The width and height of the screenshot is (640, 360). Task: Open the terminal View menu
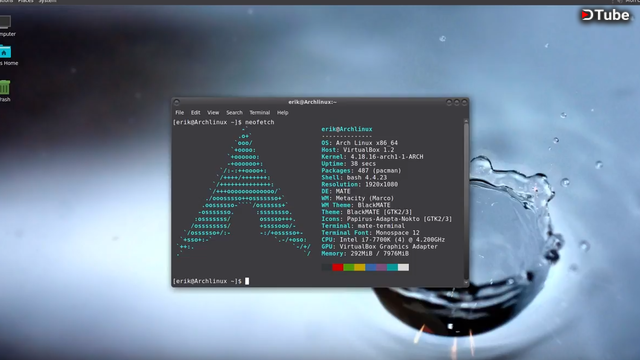pyautogui.click(x=213, y=113)
